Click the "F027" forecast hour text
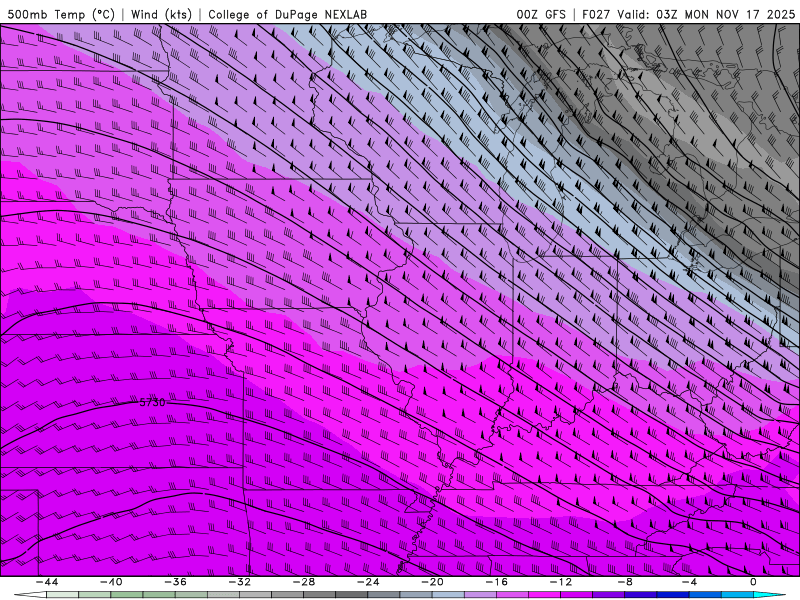 click(x=596, y=14)
